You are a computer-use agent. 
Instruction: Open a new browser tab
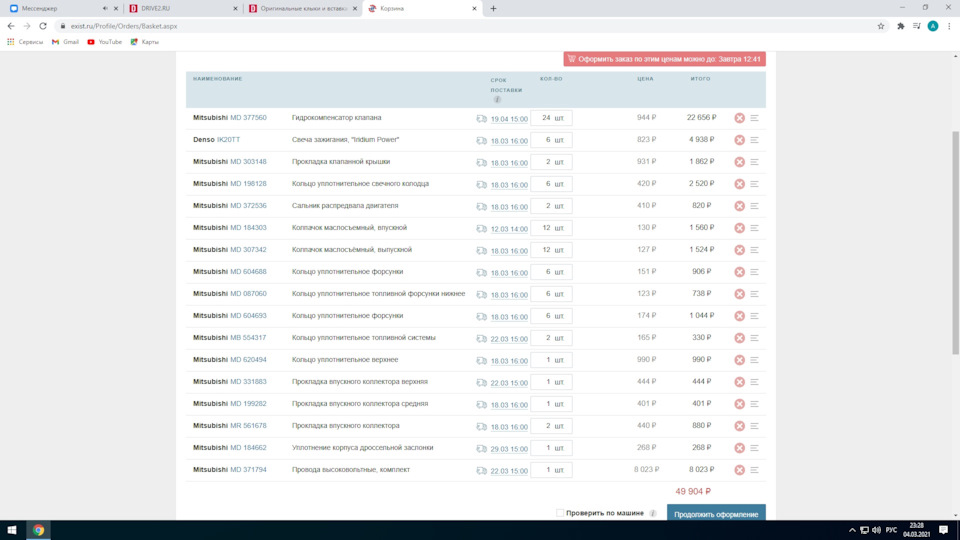pyautogui.click(x=493, y=9)
